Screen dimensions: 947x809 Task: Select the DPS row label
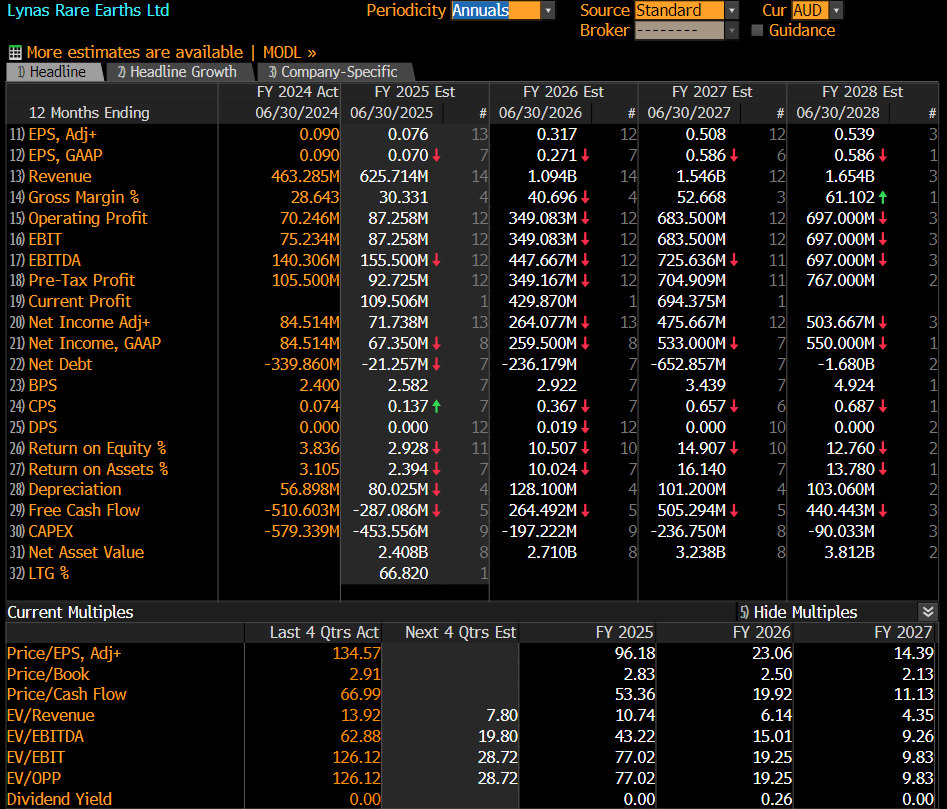[x=42, y=427]
